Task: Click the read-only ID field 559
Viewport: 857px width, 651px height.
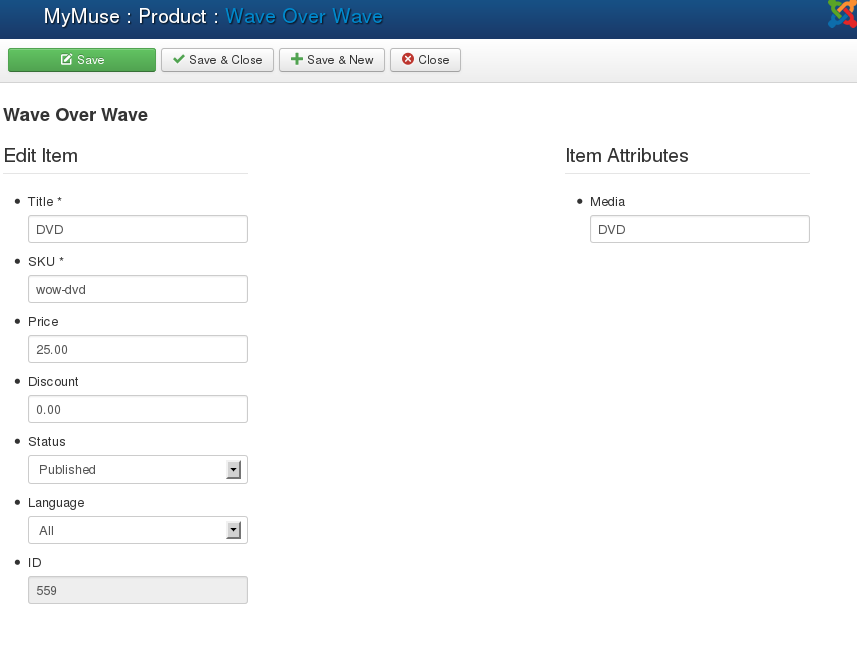Action: (138, 590)
